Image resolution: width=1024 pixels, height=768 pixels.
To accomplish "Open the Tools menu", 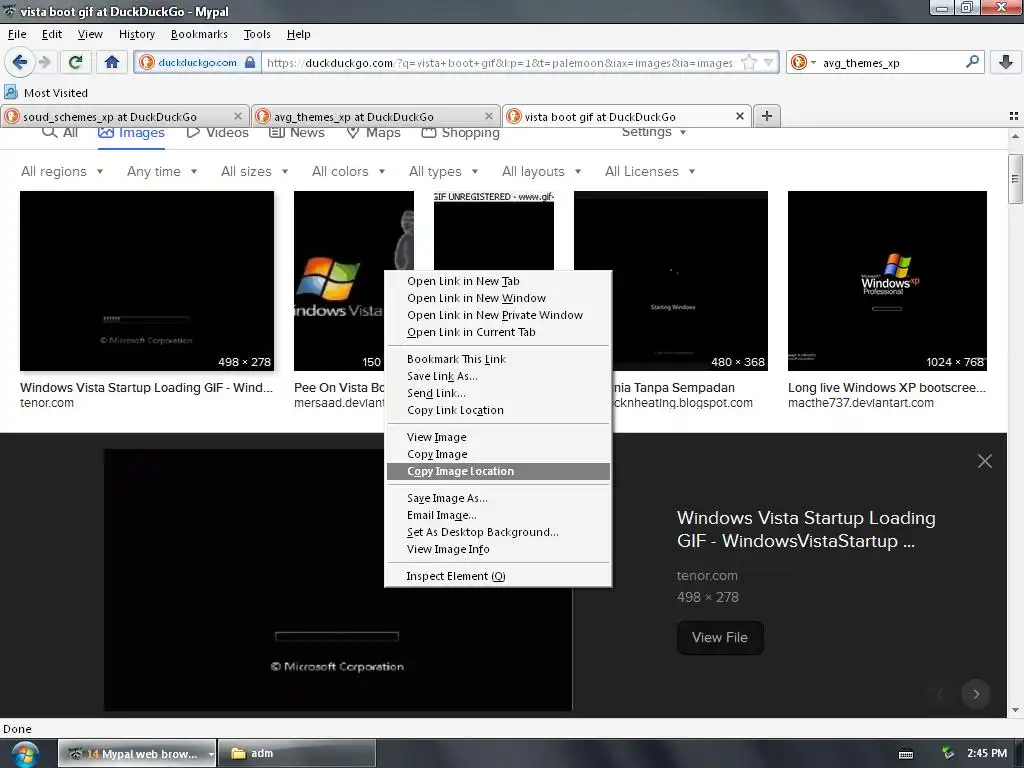I will click(257, 34).
